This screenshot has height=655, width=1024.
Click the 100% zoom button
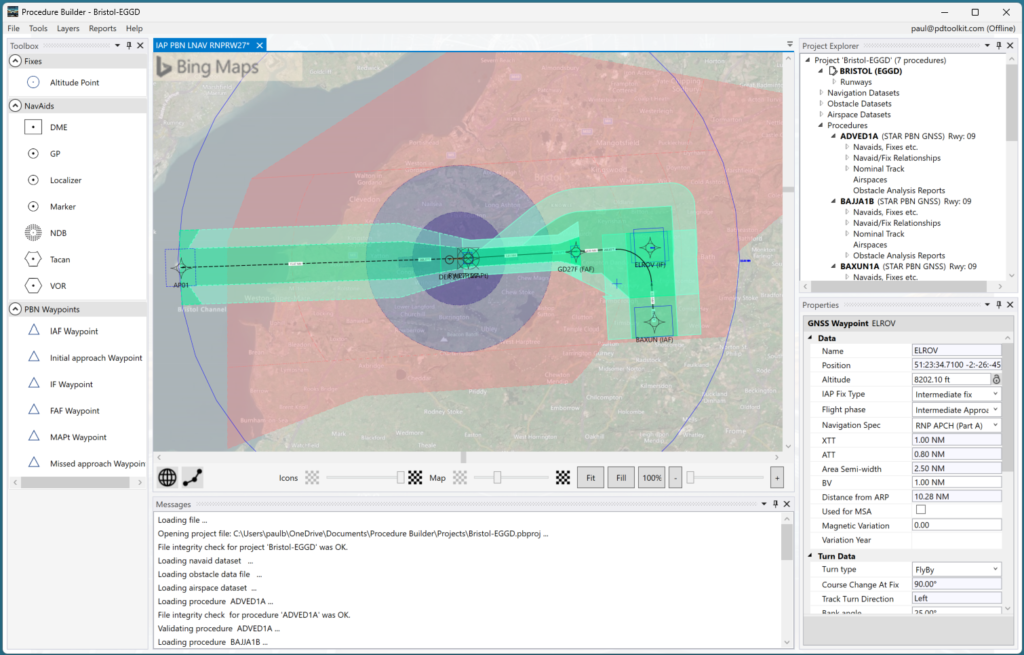pyautogui.click(x=652, y=477)
